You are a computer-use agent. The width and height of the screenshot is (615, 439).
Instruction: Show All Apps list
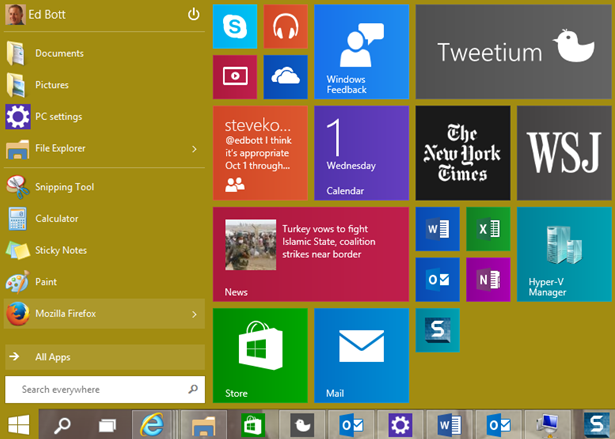click(x=104, y=357)
